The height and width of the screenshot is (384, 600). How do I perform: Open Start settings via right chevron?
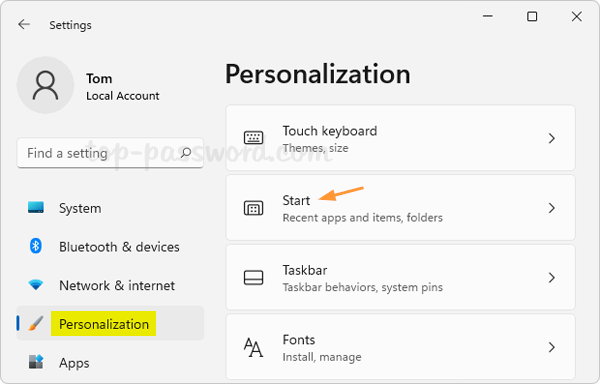point(551,208)
